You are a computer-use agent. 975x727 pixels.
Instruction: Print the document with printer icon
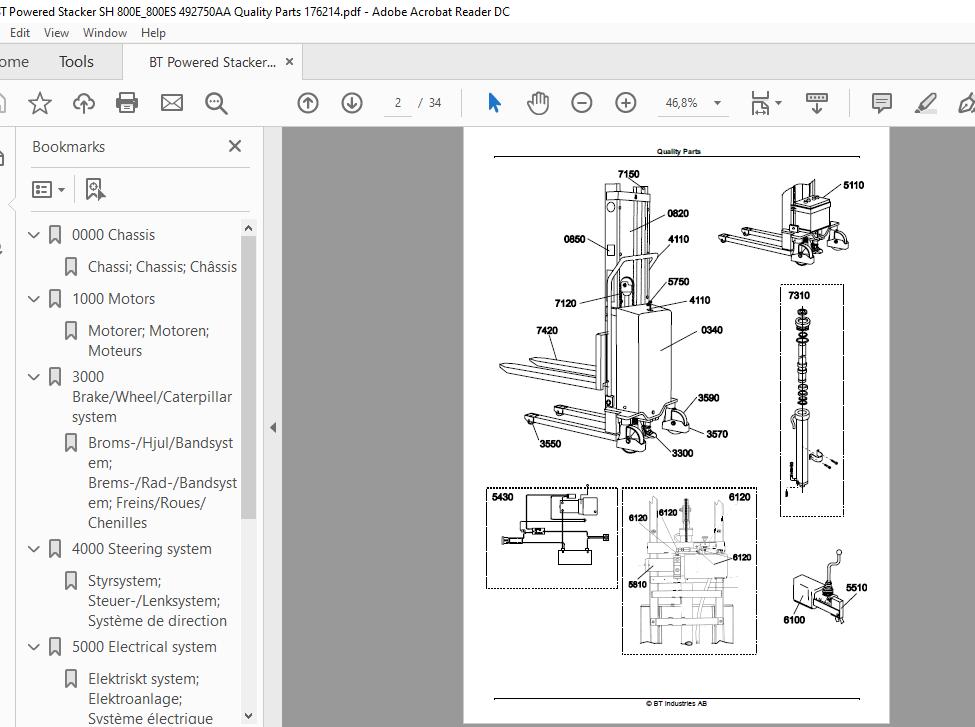(x=127, y=103)
